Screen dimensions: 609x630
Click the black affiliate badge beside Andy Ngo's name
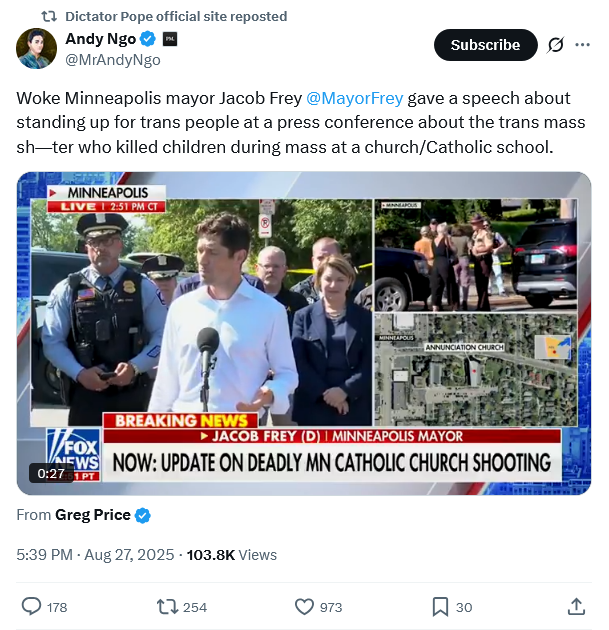(170, 39)
